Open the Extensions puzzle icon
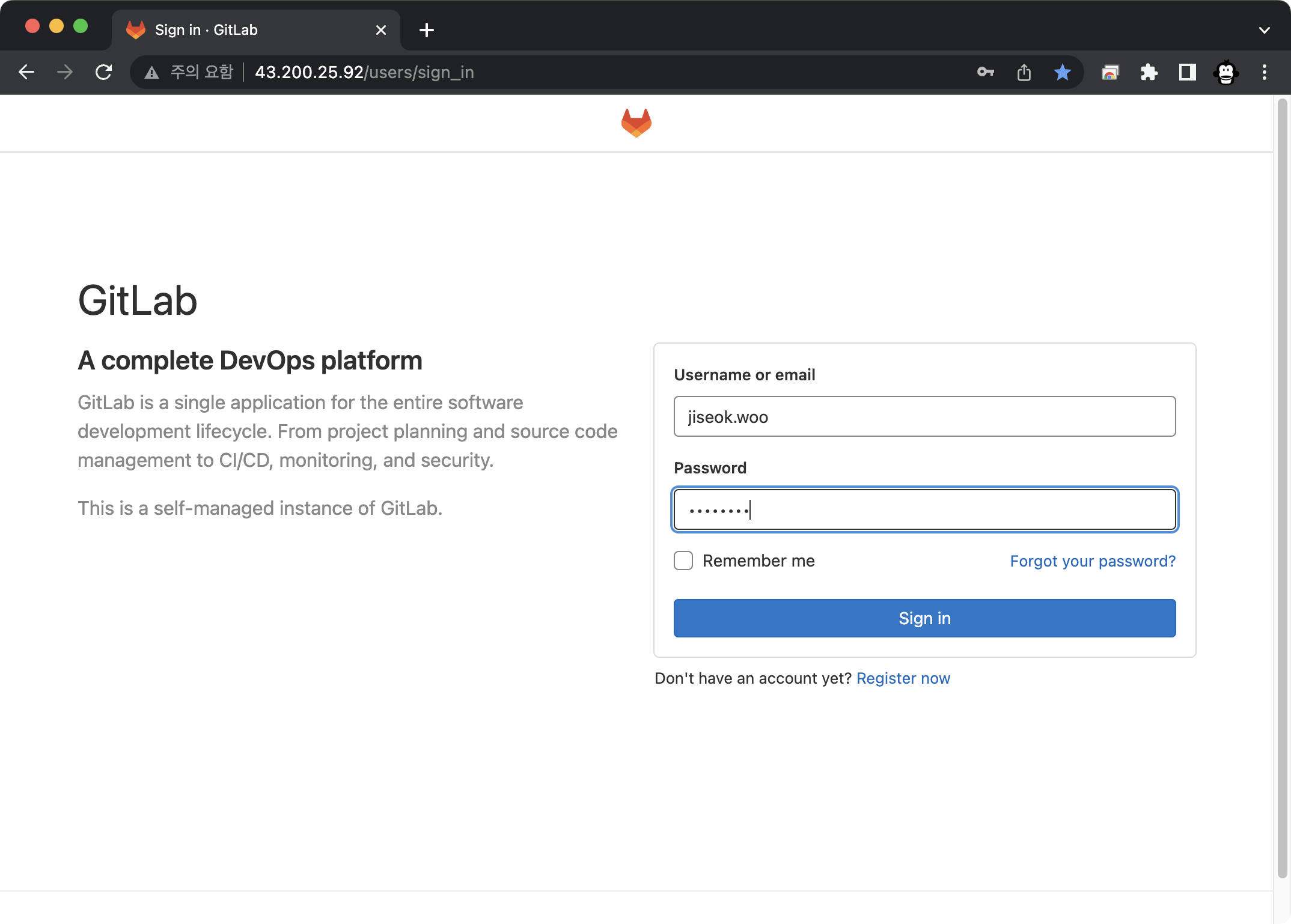The image size is (1291, 924). click(1149, 72)
